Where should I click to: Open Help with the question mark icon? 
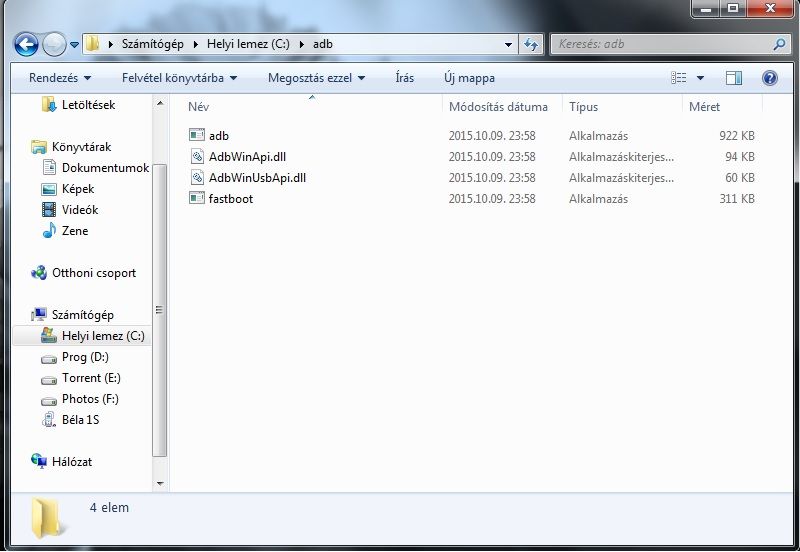770,78
